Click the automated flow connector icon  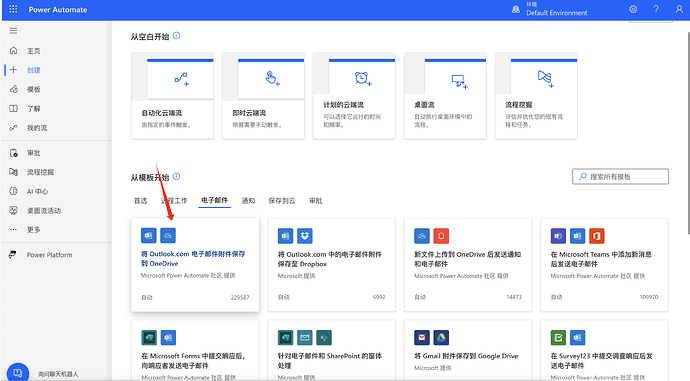181,79
